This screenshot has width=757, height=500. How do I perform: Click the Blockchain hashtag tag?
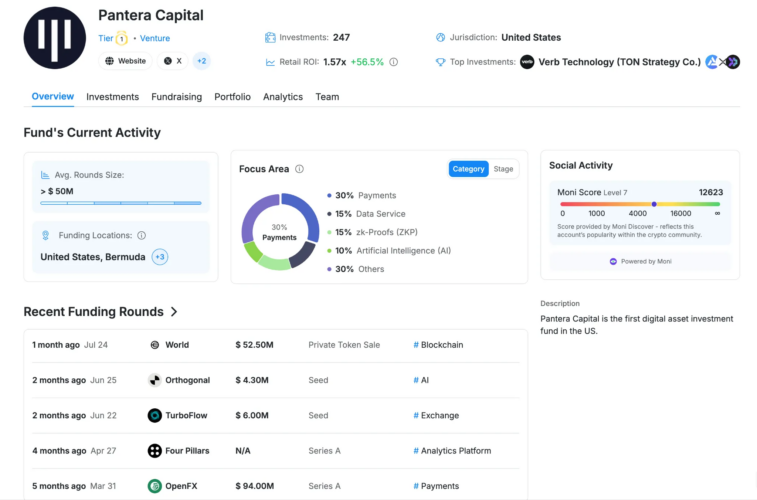click(438, 345)
